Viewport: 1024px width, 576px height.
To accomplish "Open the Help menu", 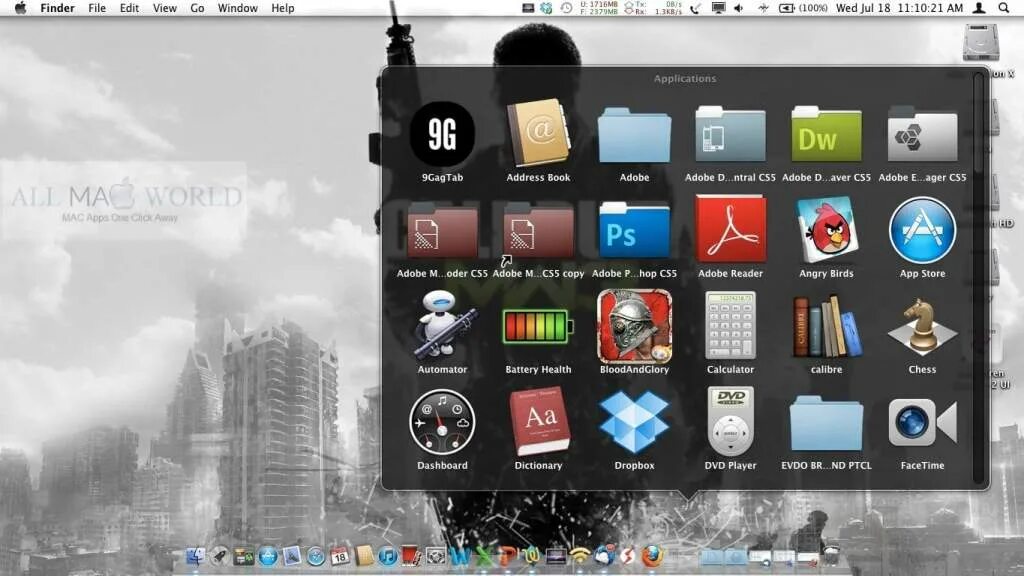I will click(x=283, y=8).
